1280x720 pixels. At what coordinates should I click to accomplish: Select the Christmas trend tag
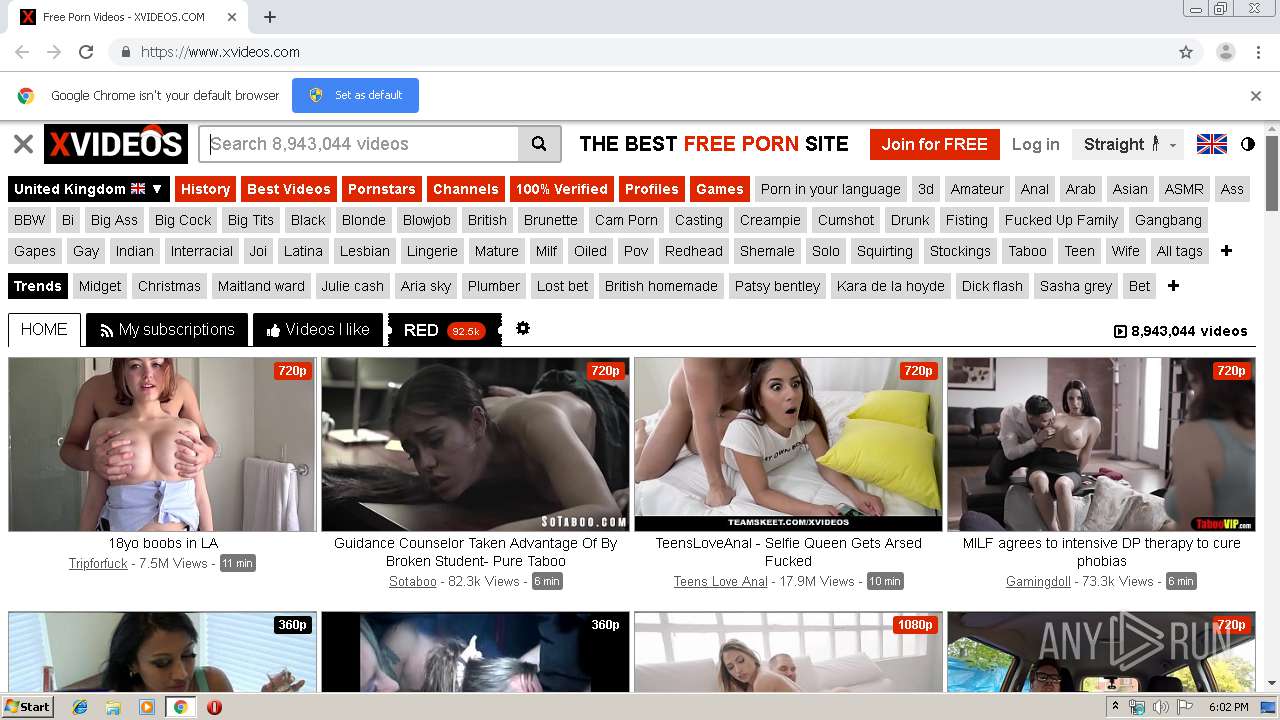click(169, 286)
